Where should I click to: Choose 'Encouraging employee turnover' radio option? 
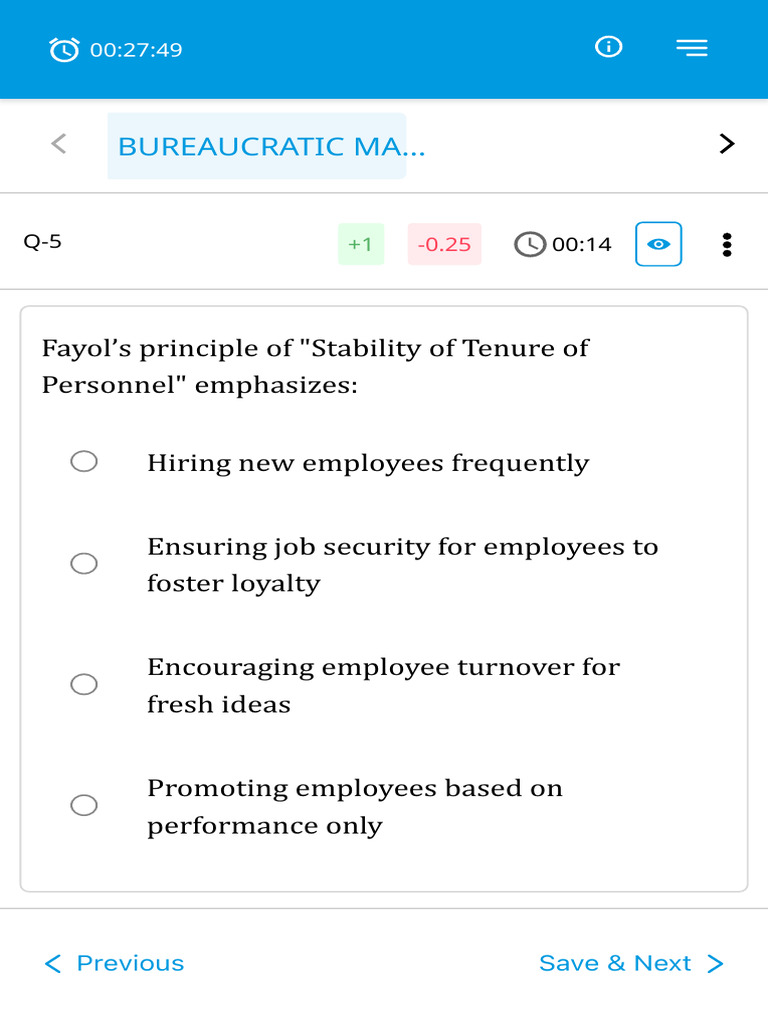click(84, 684)
